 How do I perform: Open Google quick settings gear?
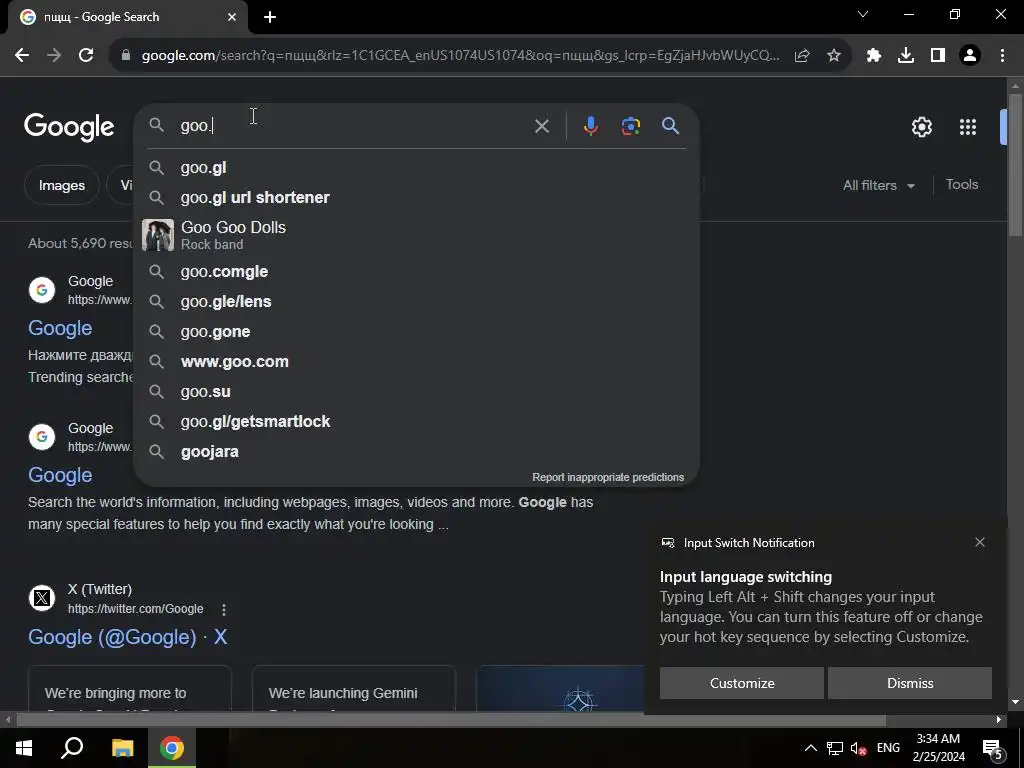point(921,127)
